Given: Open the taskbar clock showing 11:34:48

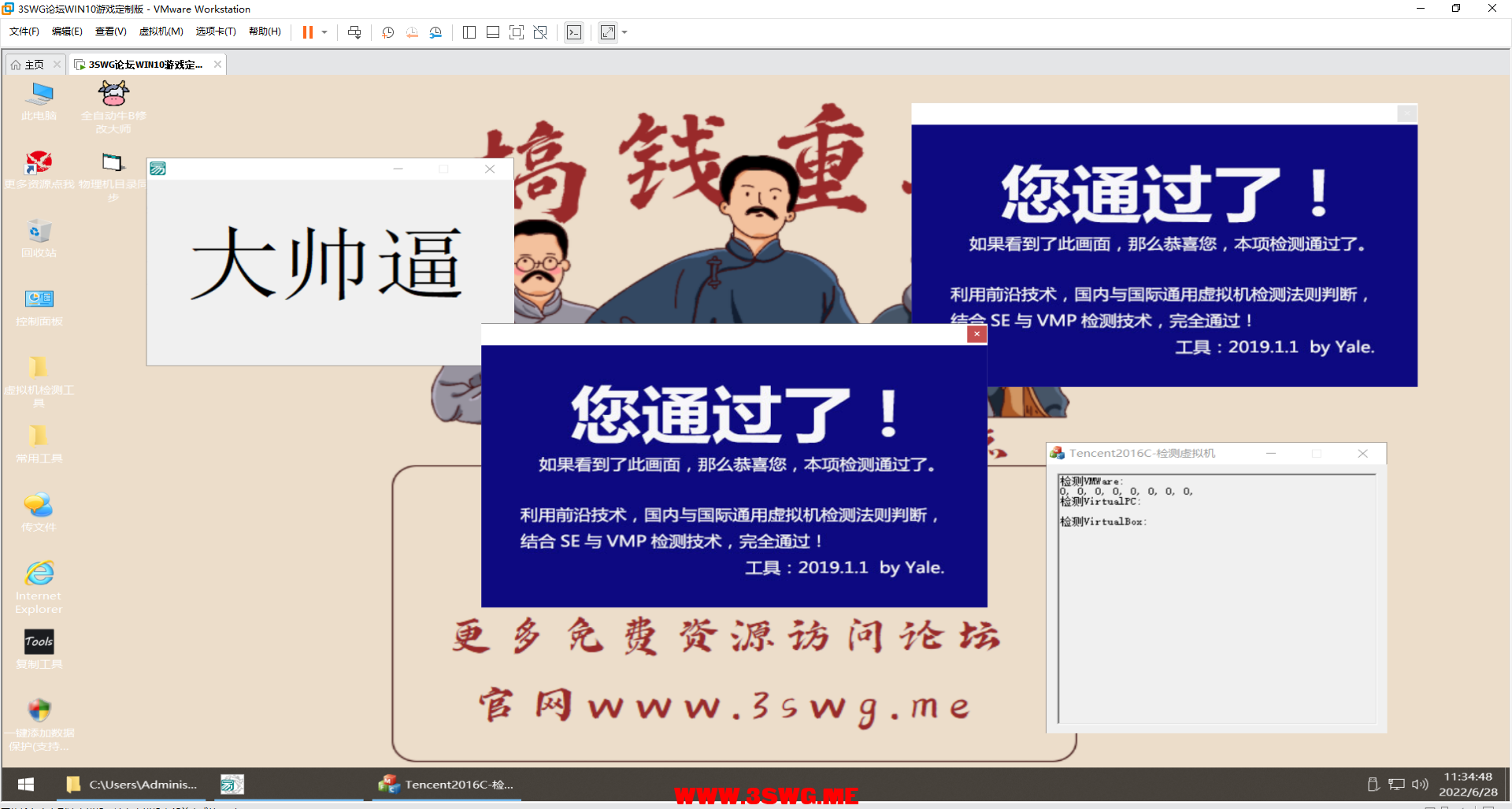Looking at the screenshot, I should pos(1469,785).
